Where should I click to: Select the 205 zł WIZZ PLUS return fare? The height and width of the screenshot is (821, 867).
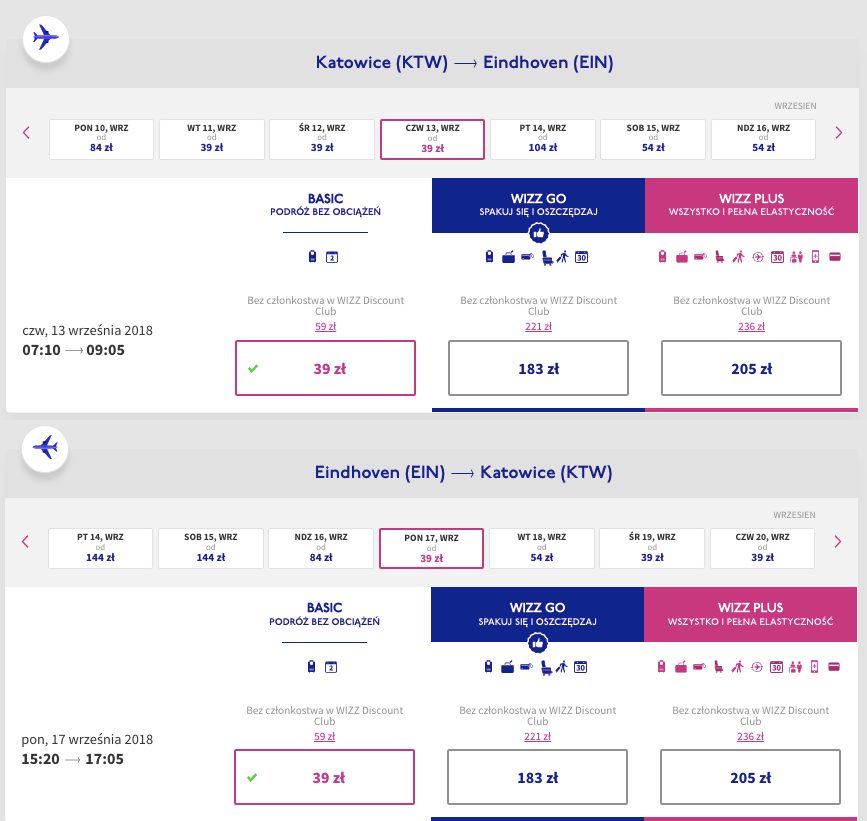coord(751,778)
